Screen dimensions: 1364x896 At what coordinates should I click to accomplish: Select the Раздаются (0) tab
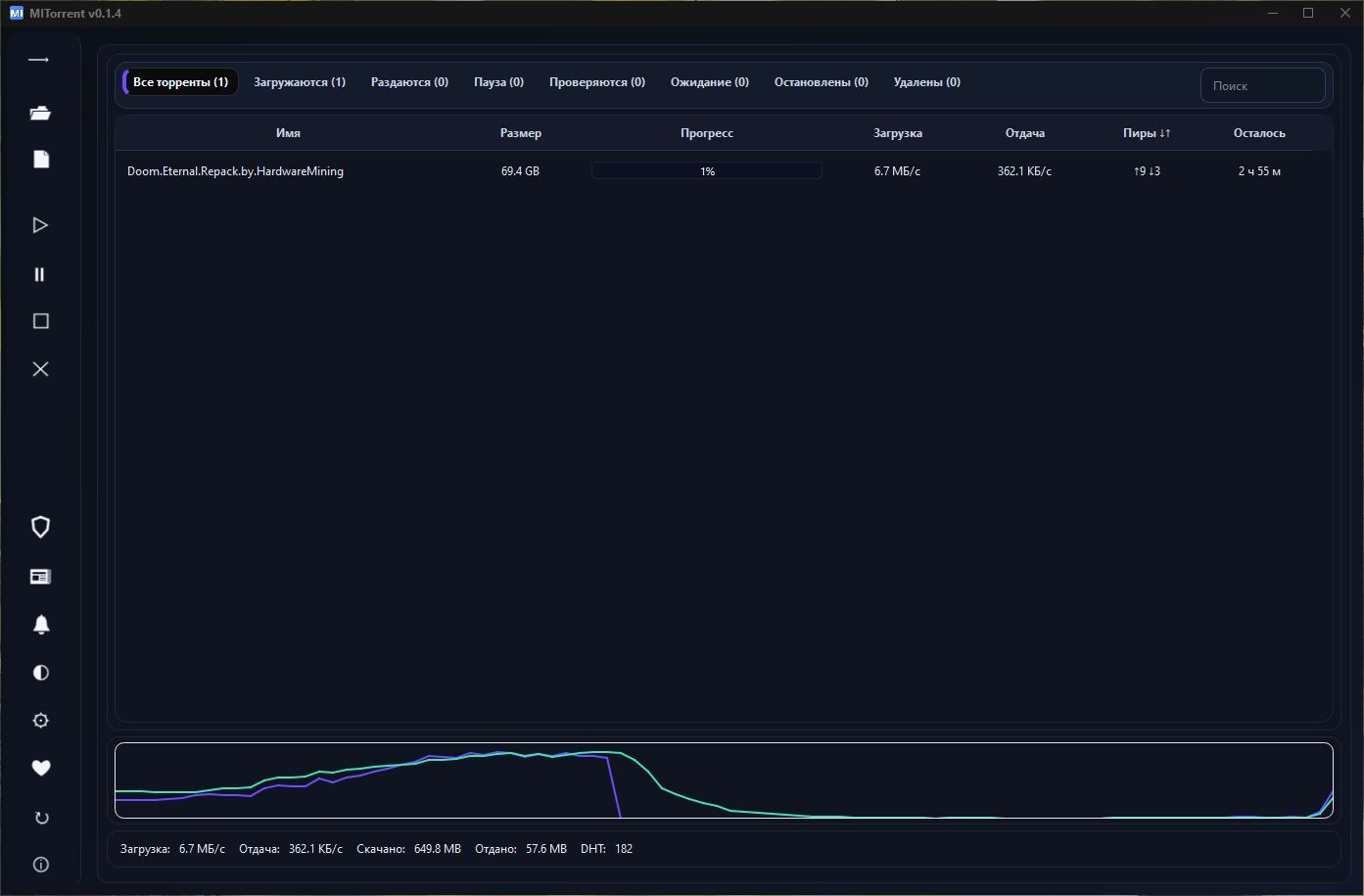pos(409,82)
